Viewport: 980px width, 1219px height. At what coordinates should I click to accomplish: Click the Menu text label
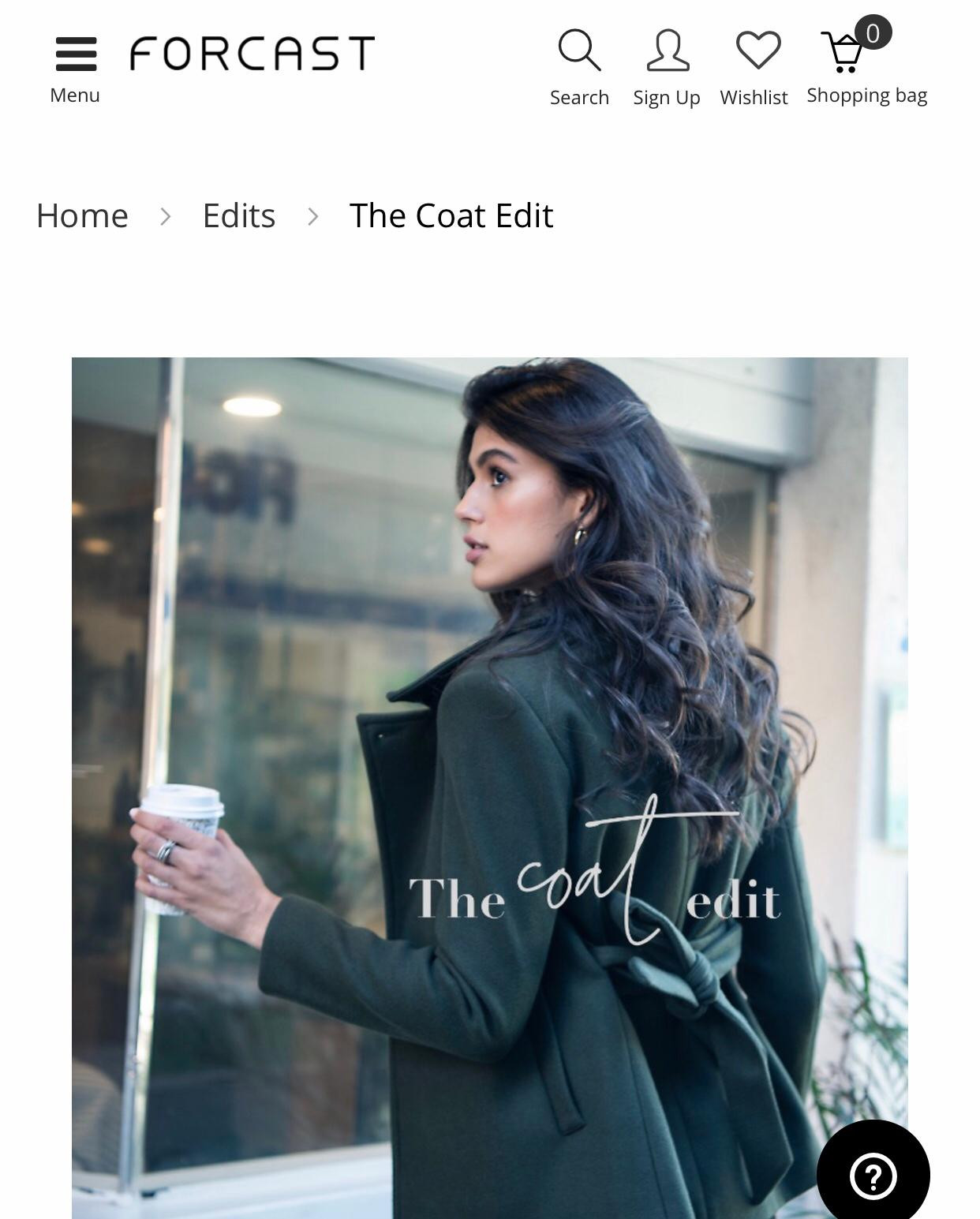coord(75,95)
